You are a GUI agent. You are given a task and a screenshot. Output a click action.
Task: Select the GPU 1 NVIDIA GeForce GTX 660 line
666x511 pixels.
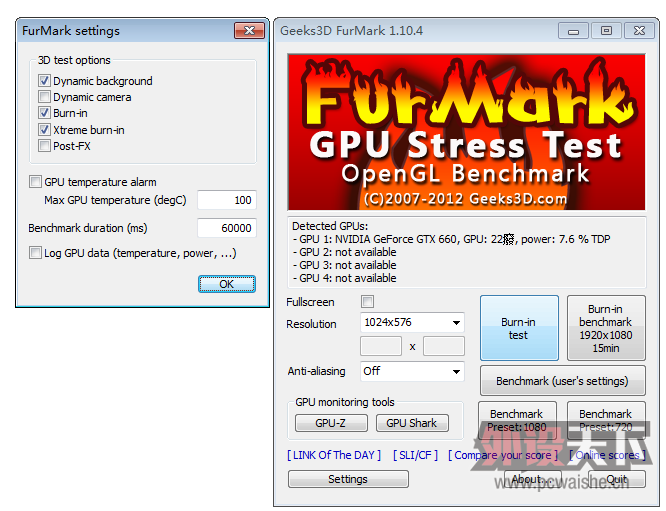tap(451, 239)
